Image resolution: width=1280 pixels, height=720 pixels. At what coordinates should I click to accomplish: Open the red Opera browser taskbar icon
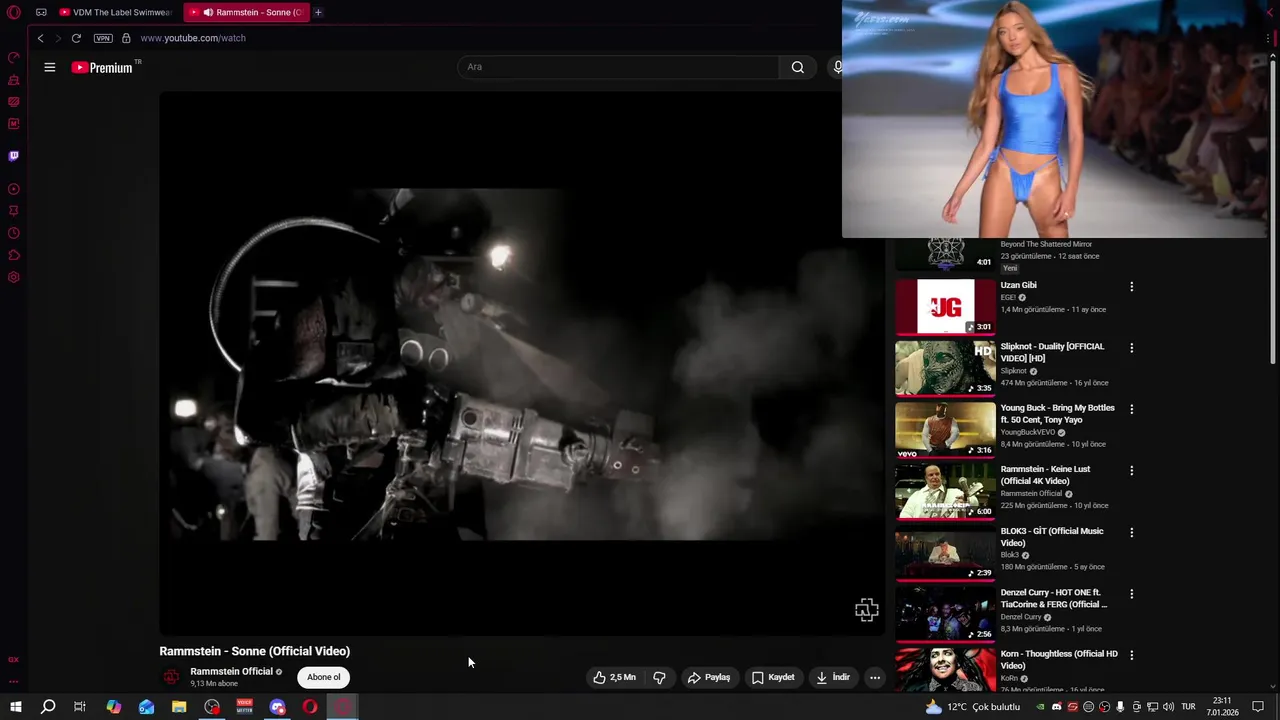(x=310, y=707)
